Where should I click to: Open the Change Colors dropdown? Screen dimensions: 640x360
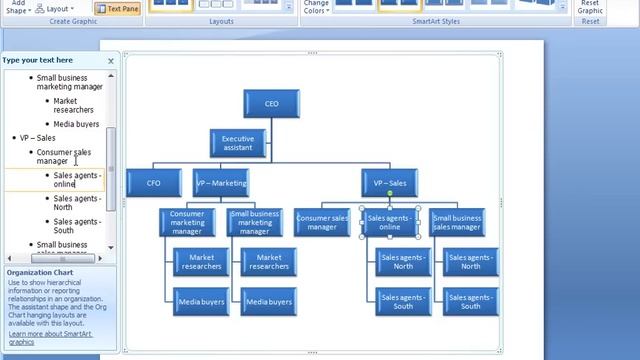pyautogui.click(x=316, y=7)
